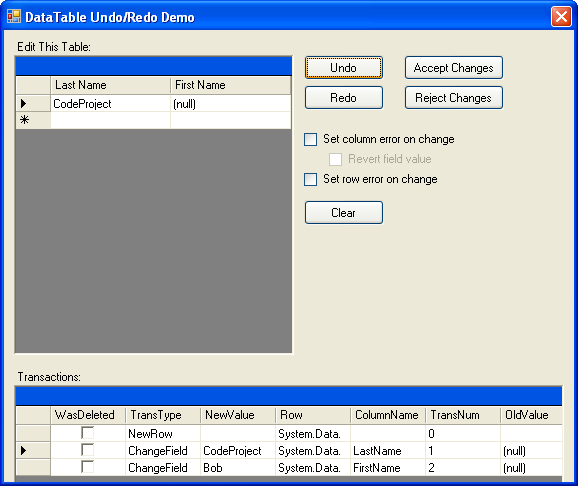Viewport: 578px width, 486px height.
Task: Sort by Last Name column header
Action: 110,85
